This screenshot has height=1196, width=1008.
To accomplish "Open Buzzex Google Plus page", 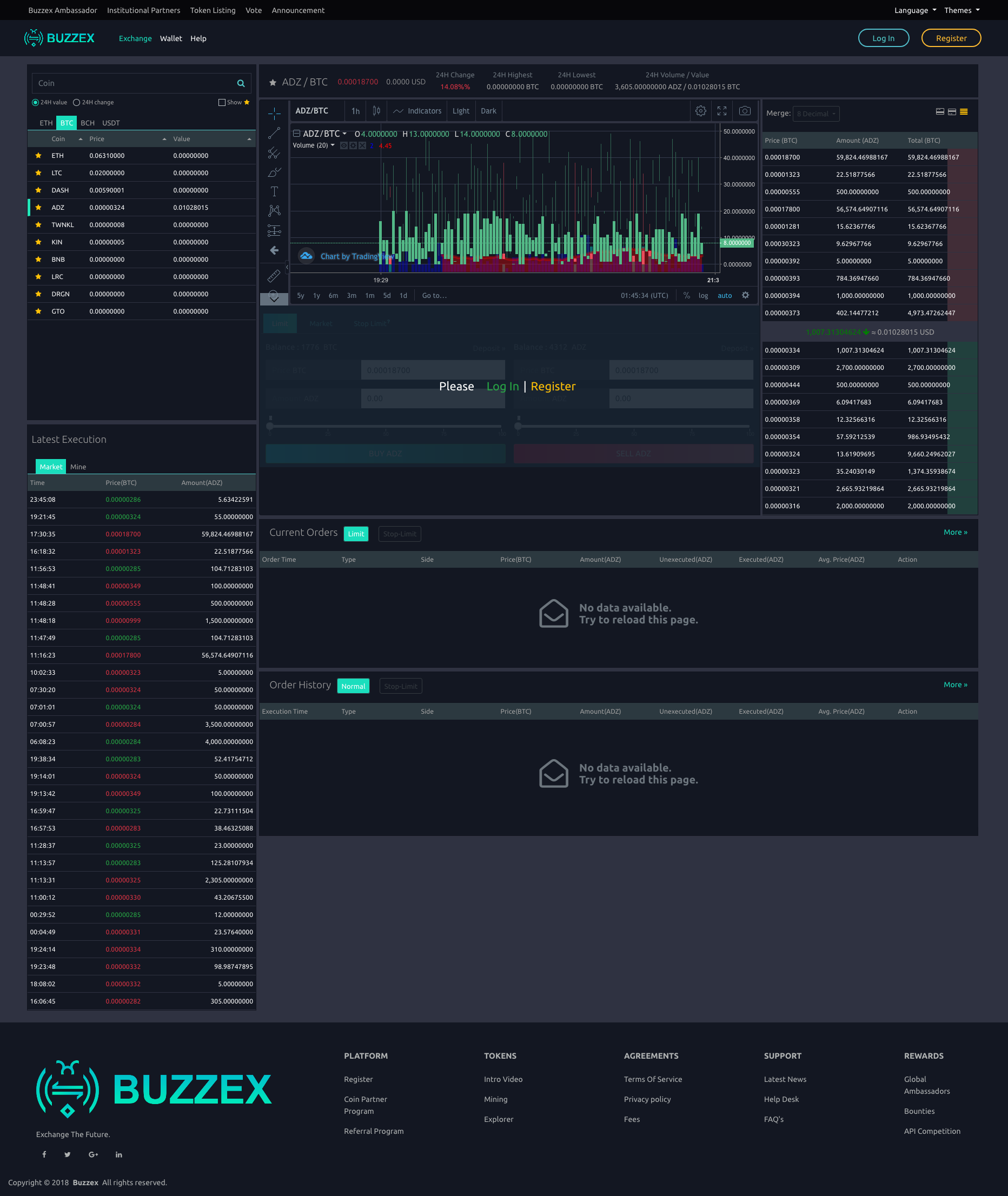I will click(x=93, y=1154).
